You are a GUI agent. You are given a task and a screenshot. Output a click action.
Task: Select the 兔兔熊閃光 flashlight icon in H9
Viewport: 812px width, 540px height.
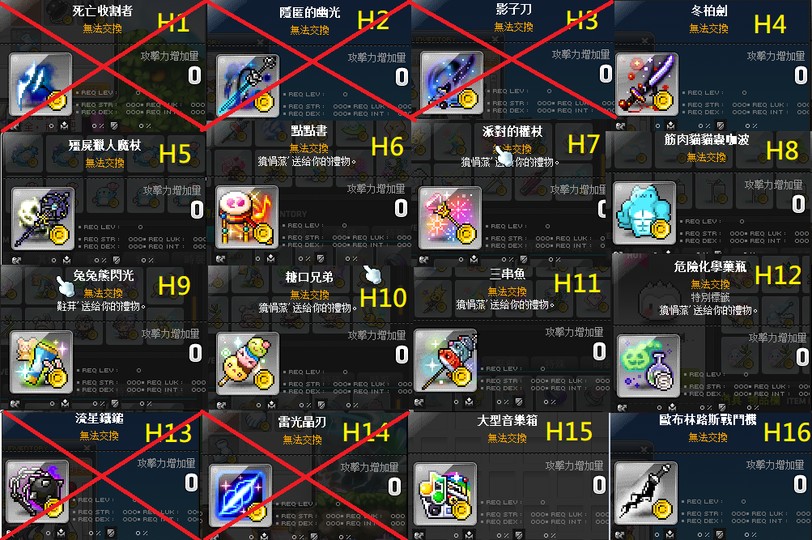coord(41,362)
